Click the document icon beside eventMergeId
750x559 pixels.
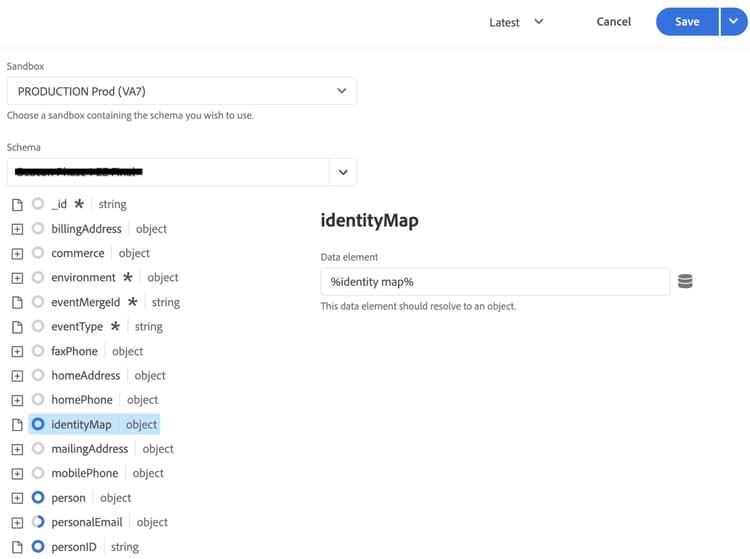(17, 302)
